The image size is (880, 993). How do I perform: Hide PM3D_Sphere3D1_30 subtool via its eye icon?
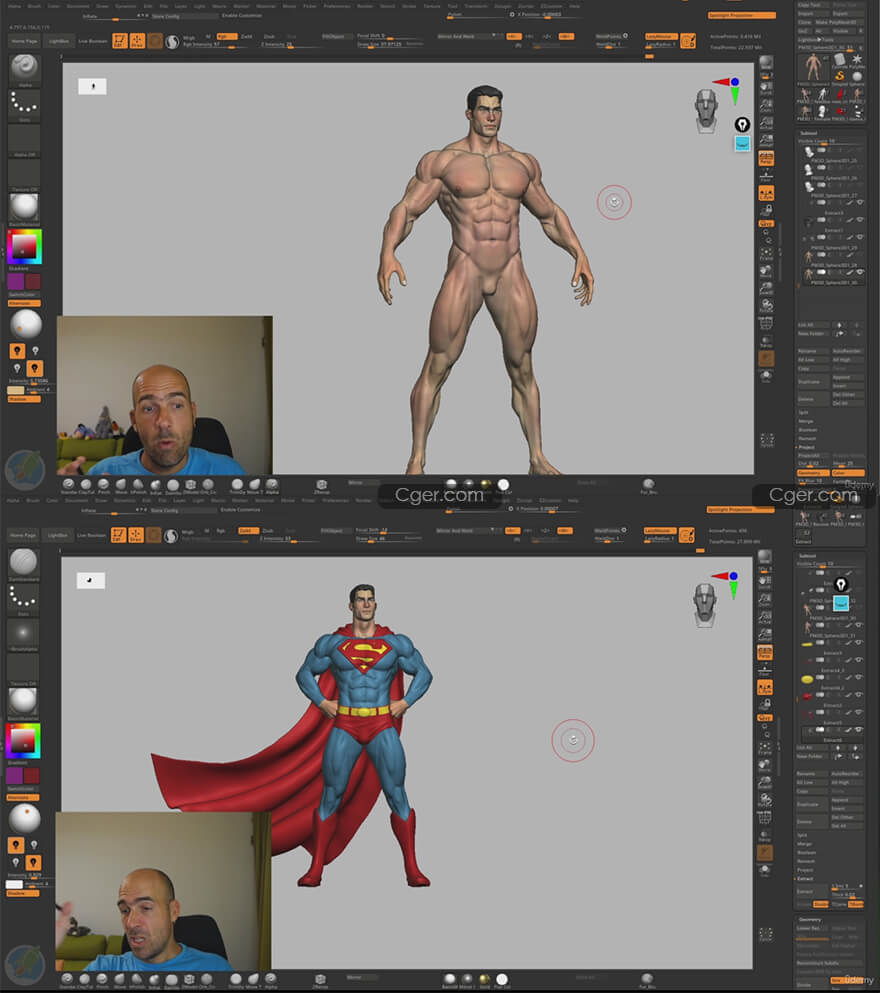[x=860, y=272]
